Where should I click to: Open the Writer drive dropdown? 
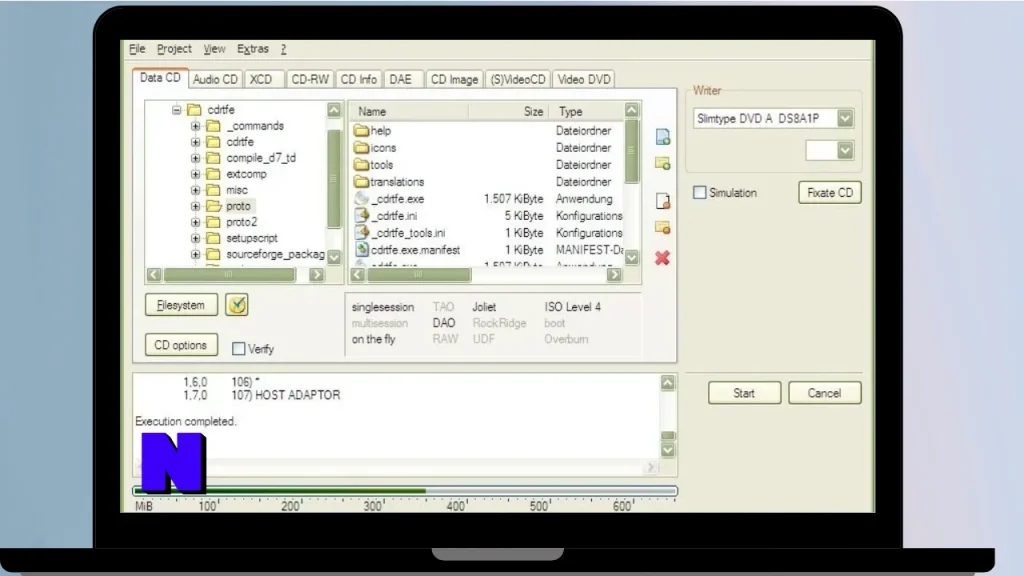click(x=845, y=118)
